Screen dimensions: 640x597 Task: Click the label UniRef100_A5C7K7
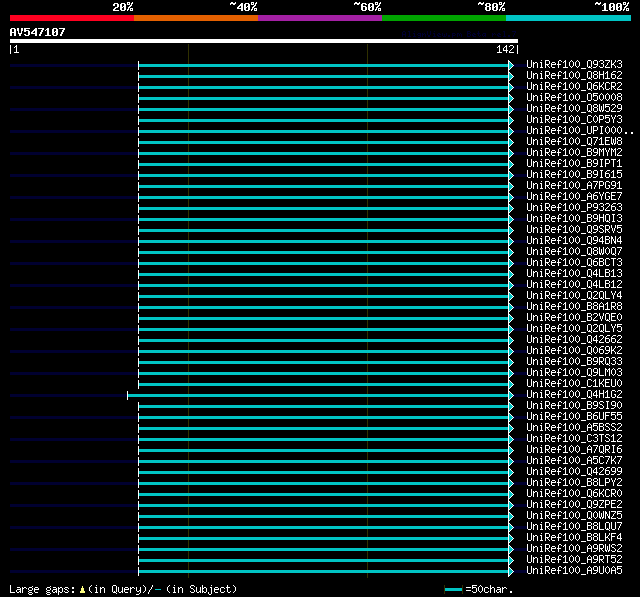pos(574,461)
